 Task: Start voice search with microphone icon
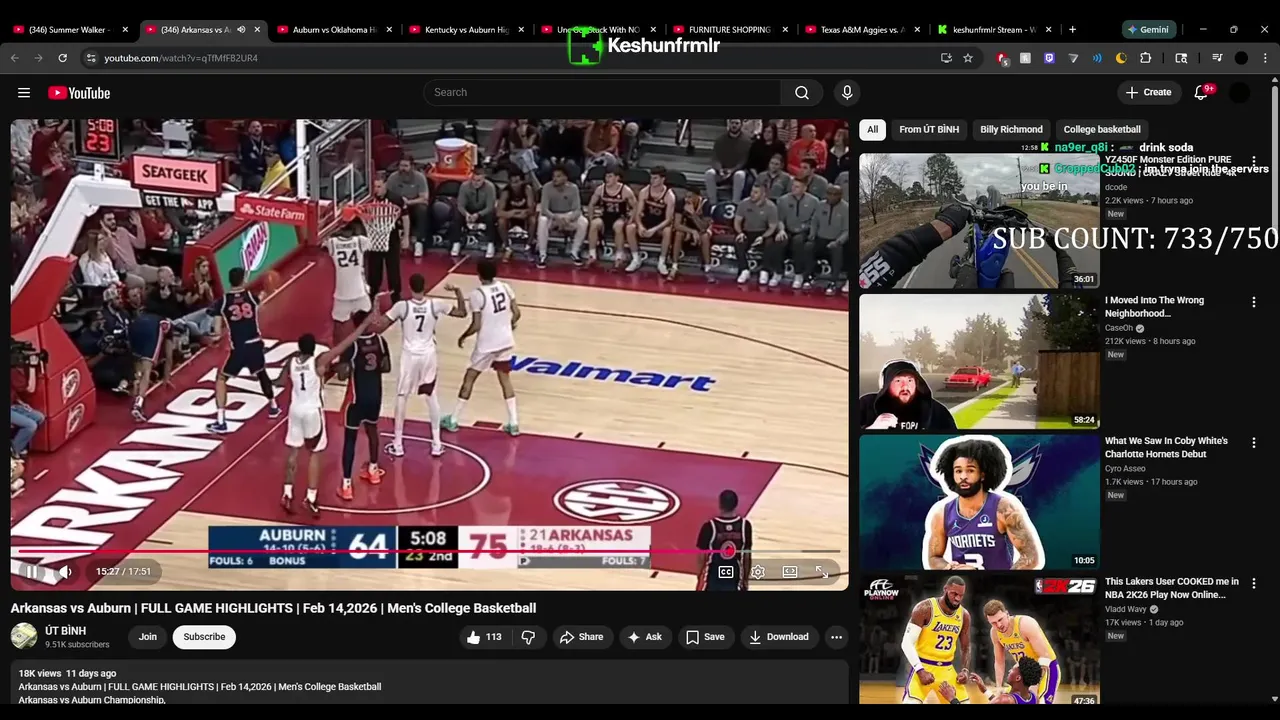tap(847, 92)
